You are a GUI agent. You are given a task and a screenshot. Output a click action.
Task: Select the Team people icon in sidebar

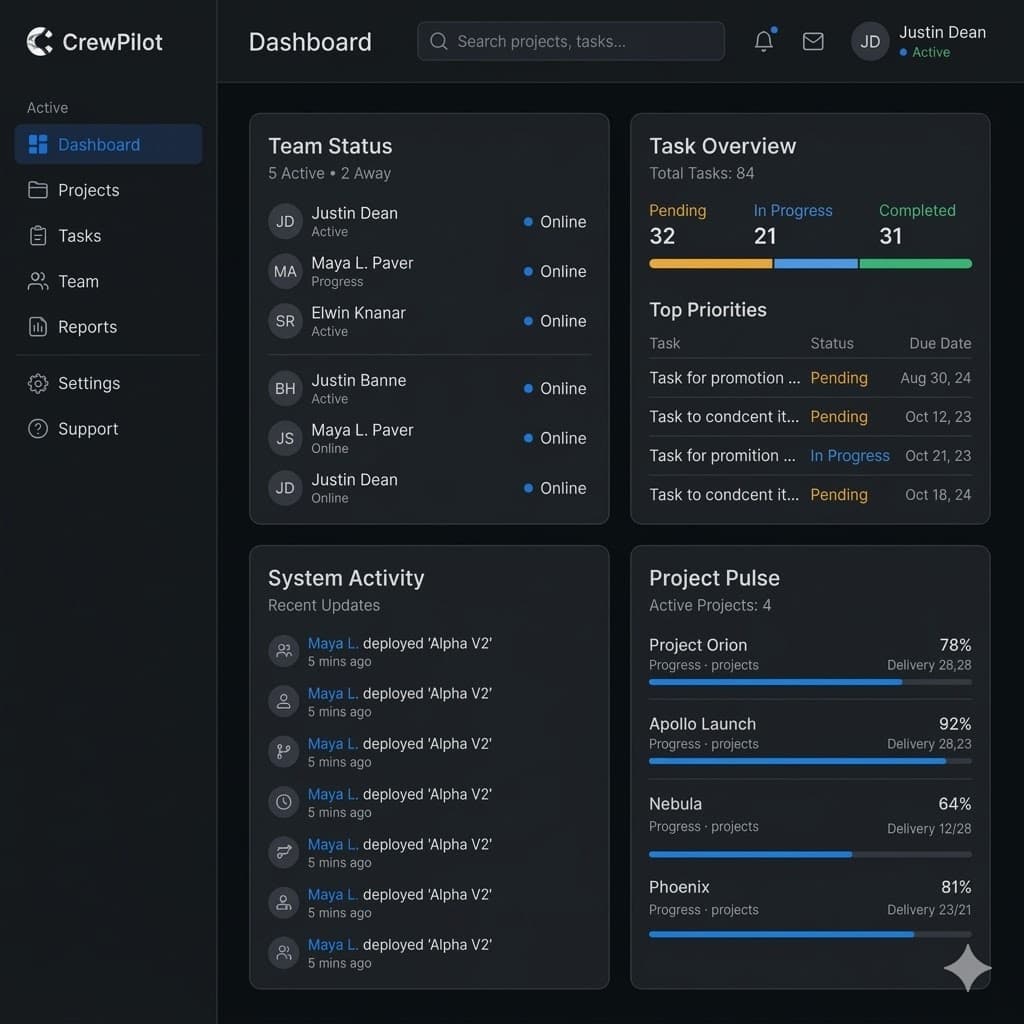pyautogui.click(x=38, y=281)
